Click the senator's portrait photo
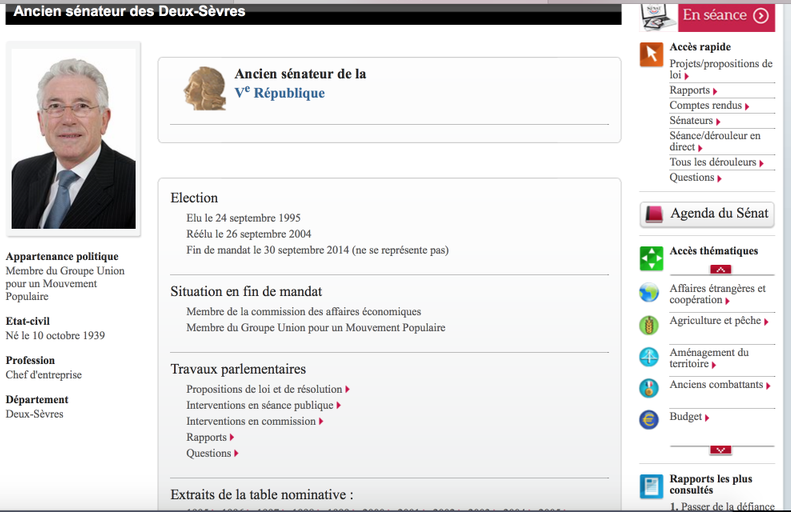 [74, 139]
